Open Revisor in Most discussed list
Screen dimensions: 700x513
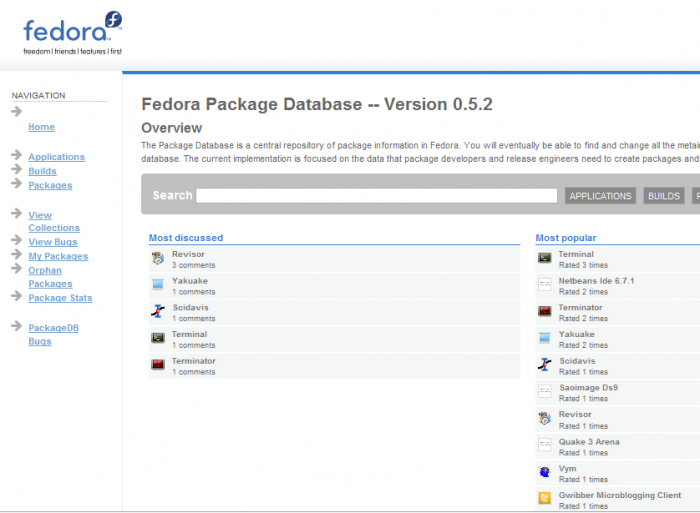pyautogui.click(x=188, y=254)
